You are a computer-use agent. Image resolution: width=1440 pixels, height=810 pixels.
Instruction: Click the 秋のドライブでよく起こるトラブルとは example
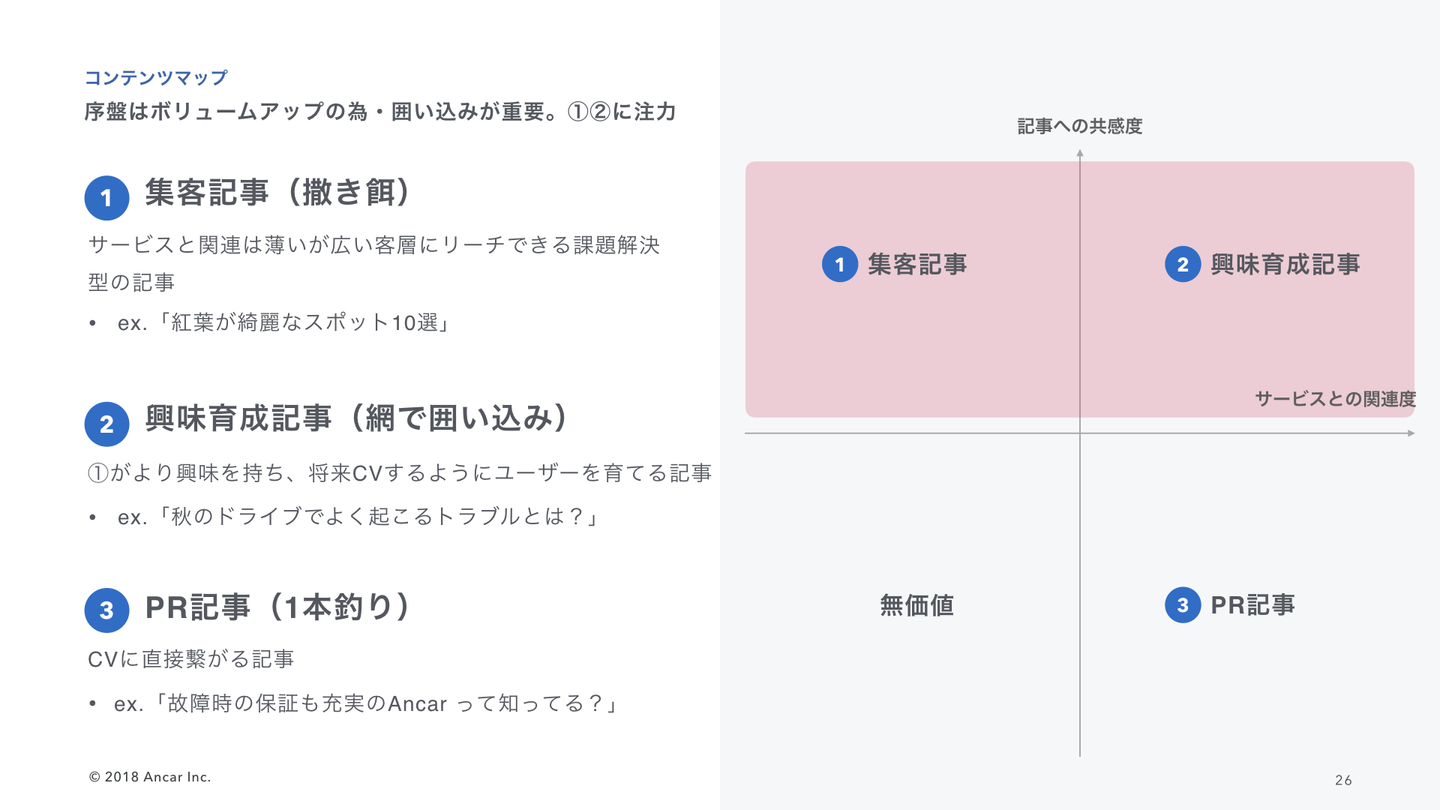click(x=357, y=517)
